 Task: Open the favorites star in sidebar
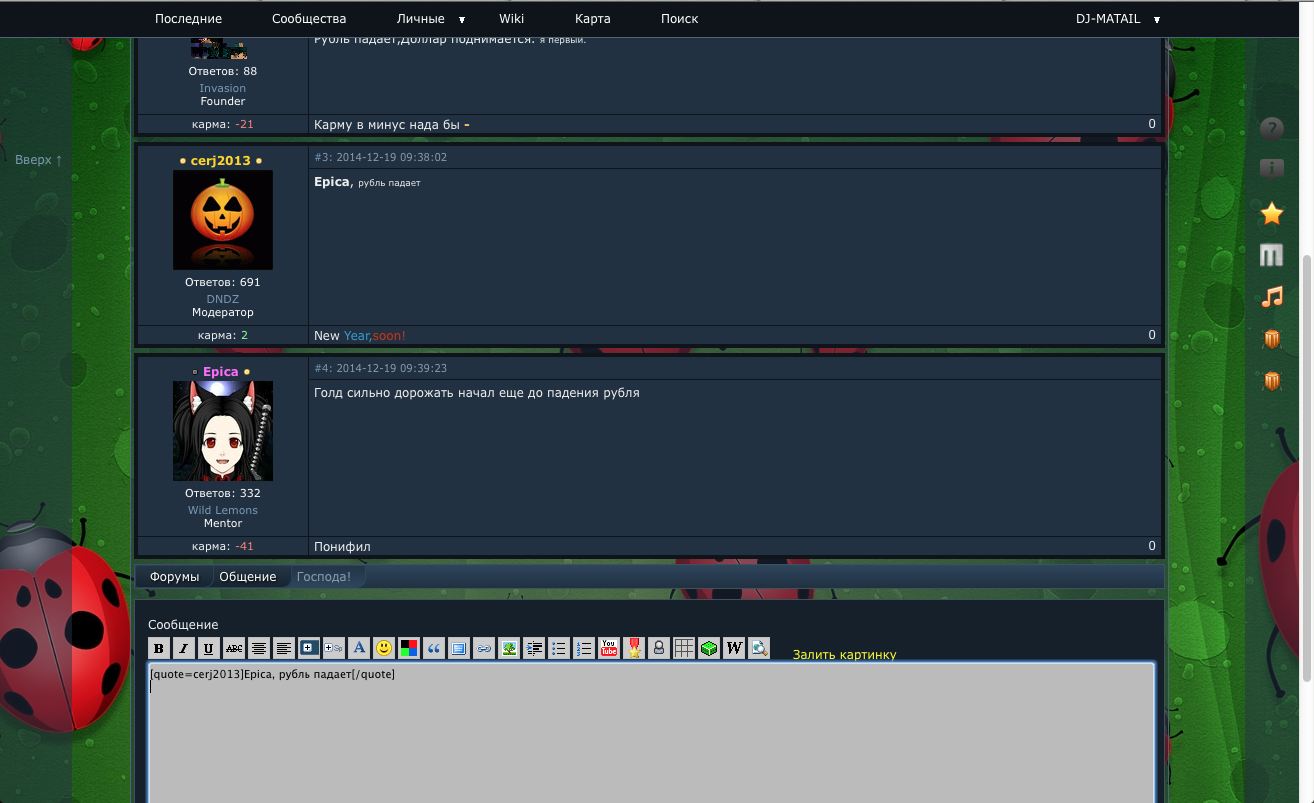1271,213
